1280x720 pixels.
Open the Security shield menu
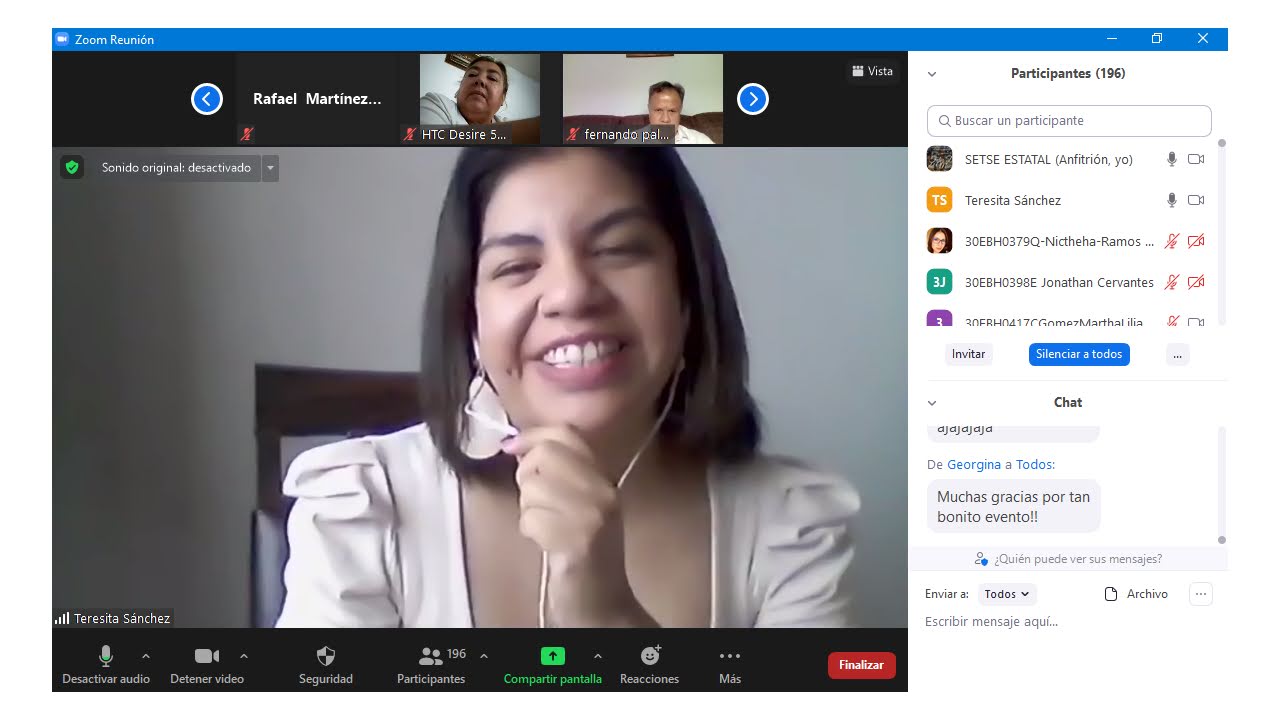point(326,656)
